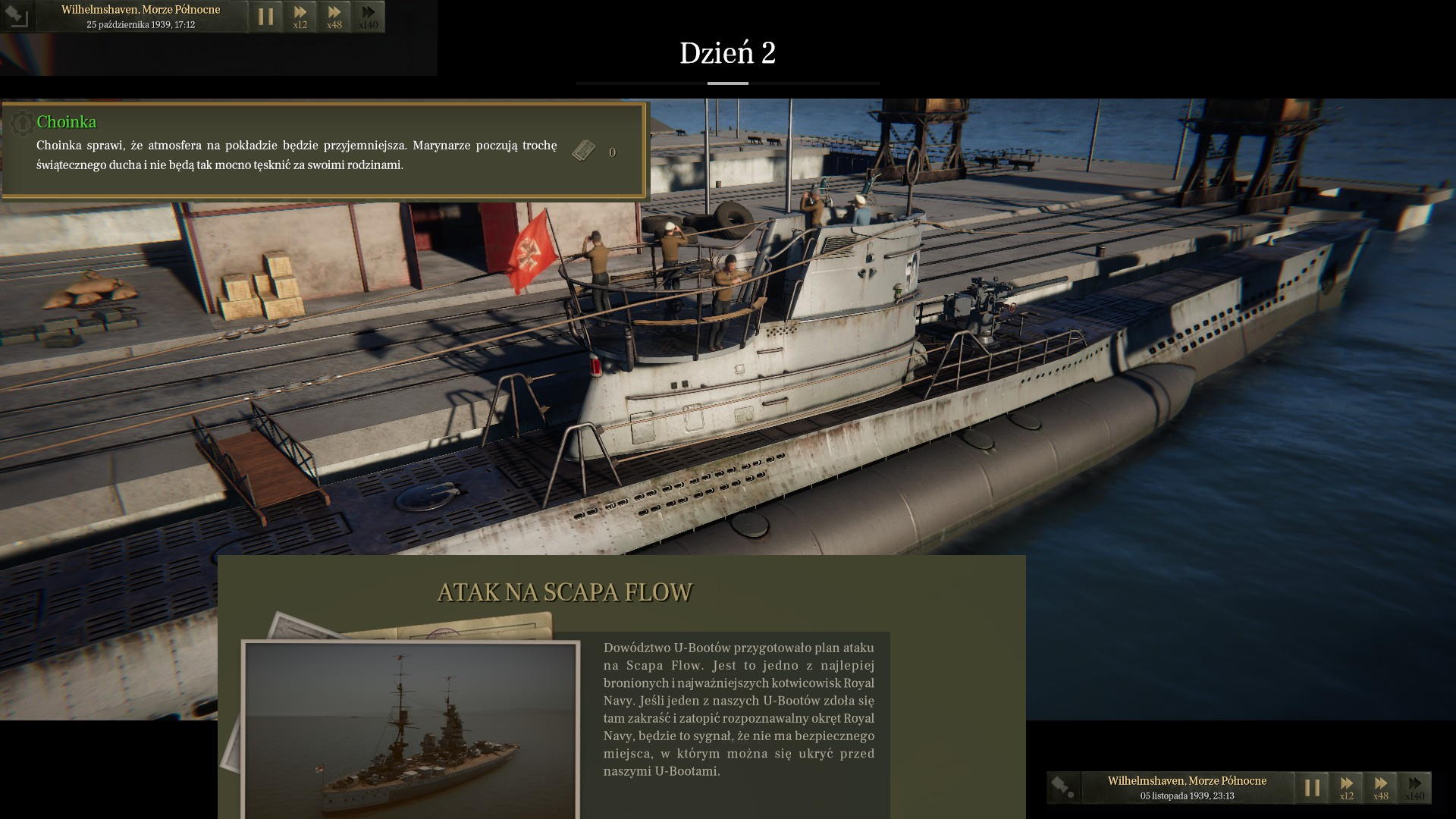Open the ATAK NA SCAPA FLOW mission title
Image resolution: width=1456 pixels, height=819 pixels.
[x=565, y=592]
